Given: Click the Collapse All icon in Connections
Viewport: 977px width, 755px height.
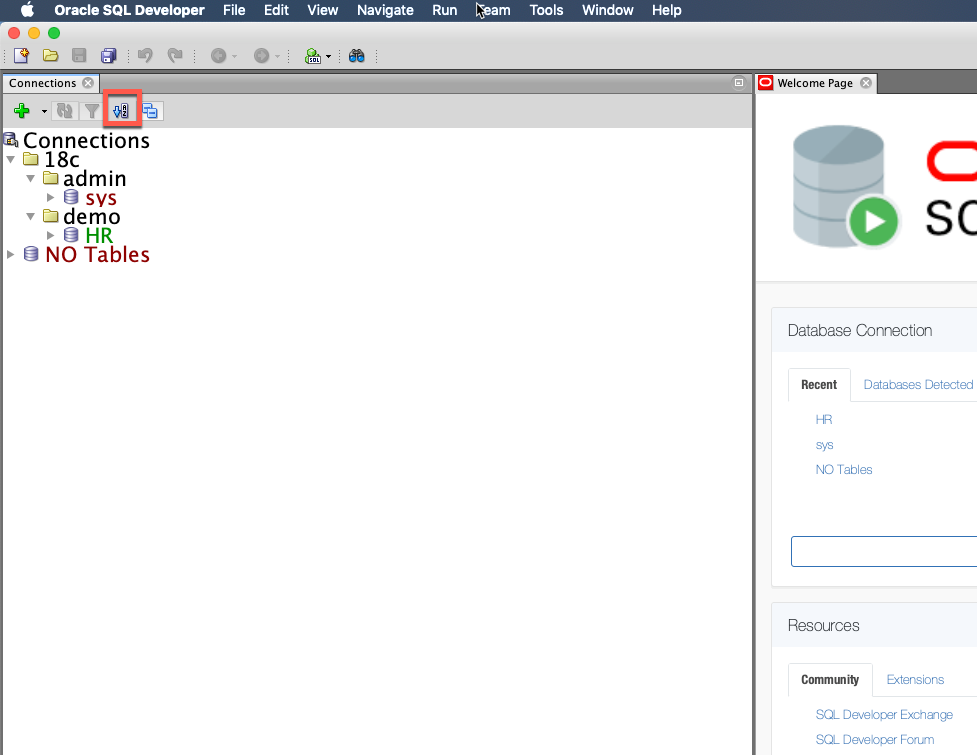Looking at the screenshot, I should pos(150,111).
